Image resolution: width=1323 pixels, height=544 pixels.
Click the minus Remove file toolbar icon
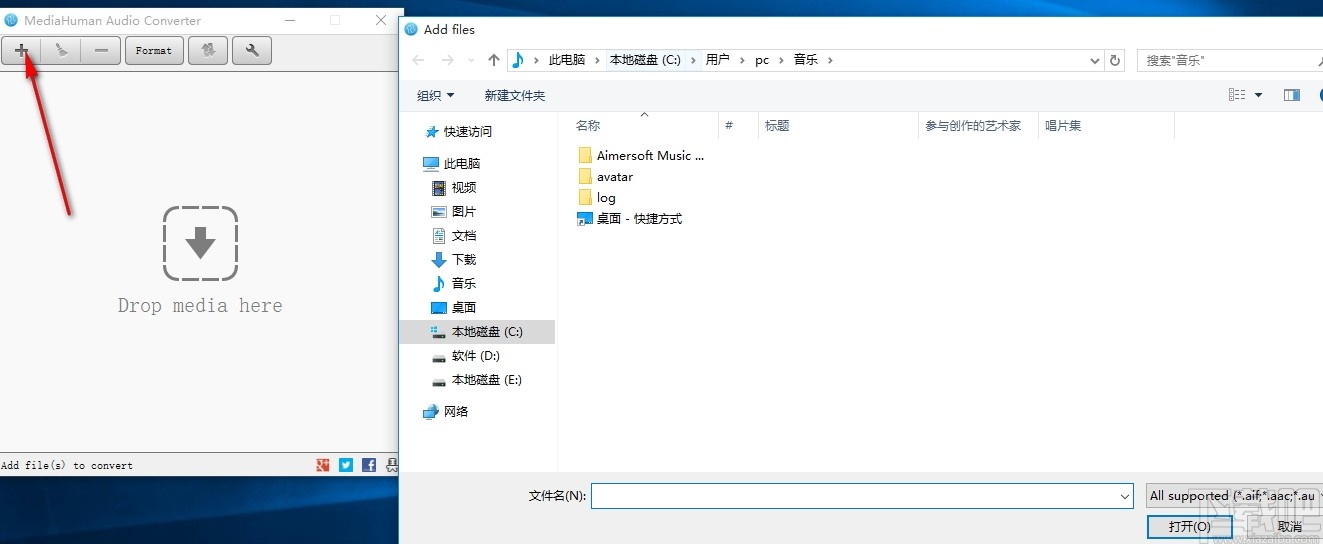(101, 50)
